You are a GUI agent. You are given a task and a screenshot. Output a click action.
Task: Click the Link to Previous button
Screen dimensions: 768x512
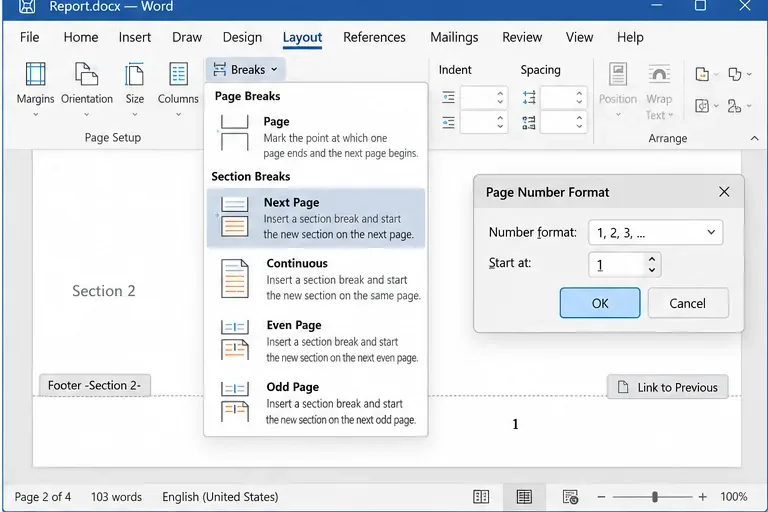click(x=668, y=387)
